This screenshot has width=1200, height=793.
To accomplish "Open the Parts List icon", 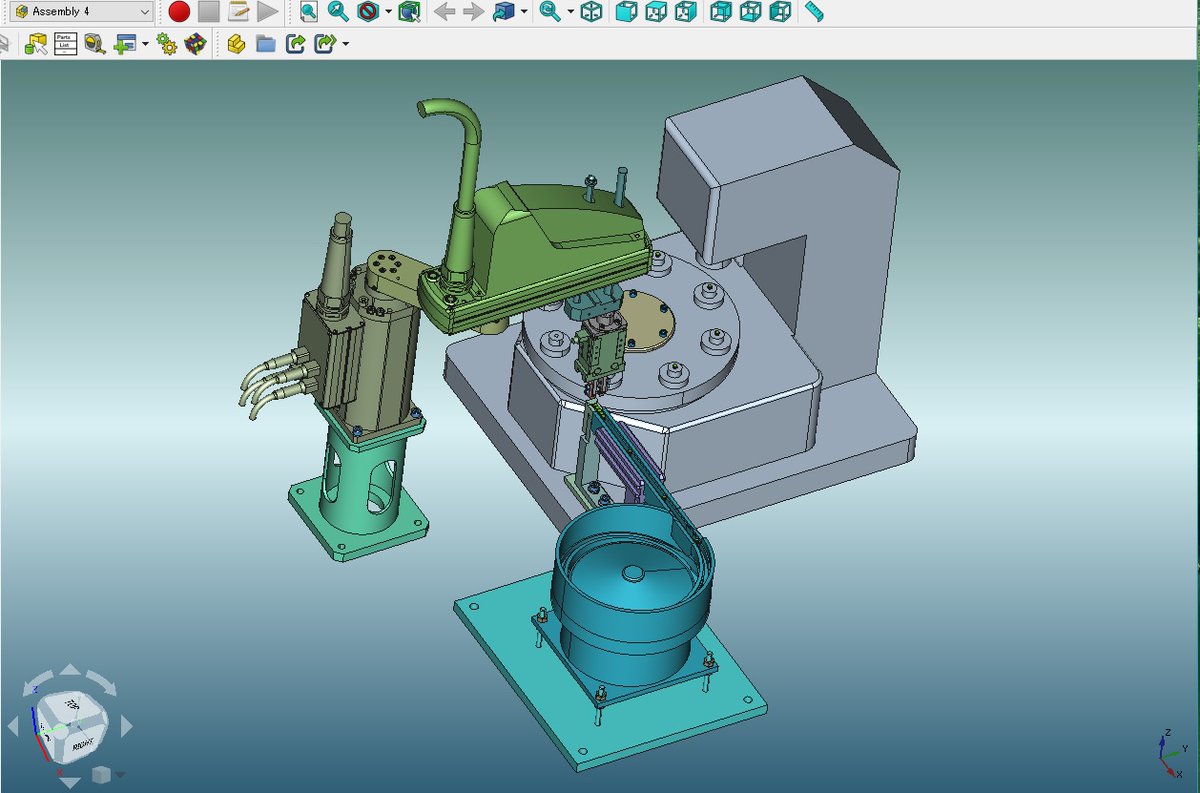I will point(65,44).
